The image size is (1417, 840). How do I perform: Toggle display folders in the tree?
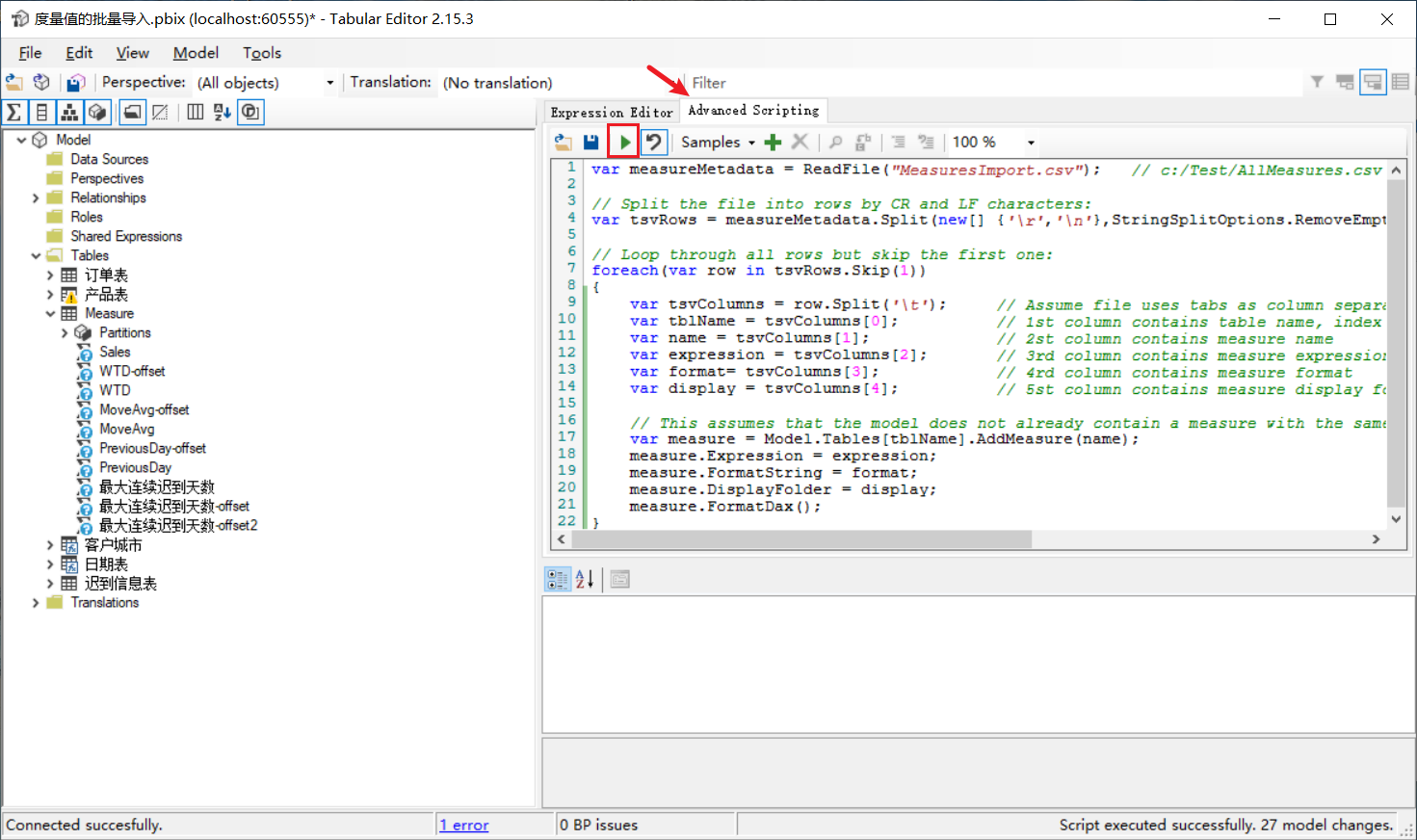133,113
